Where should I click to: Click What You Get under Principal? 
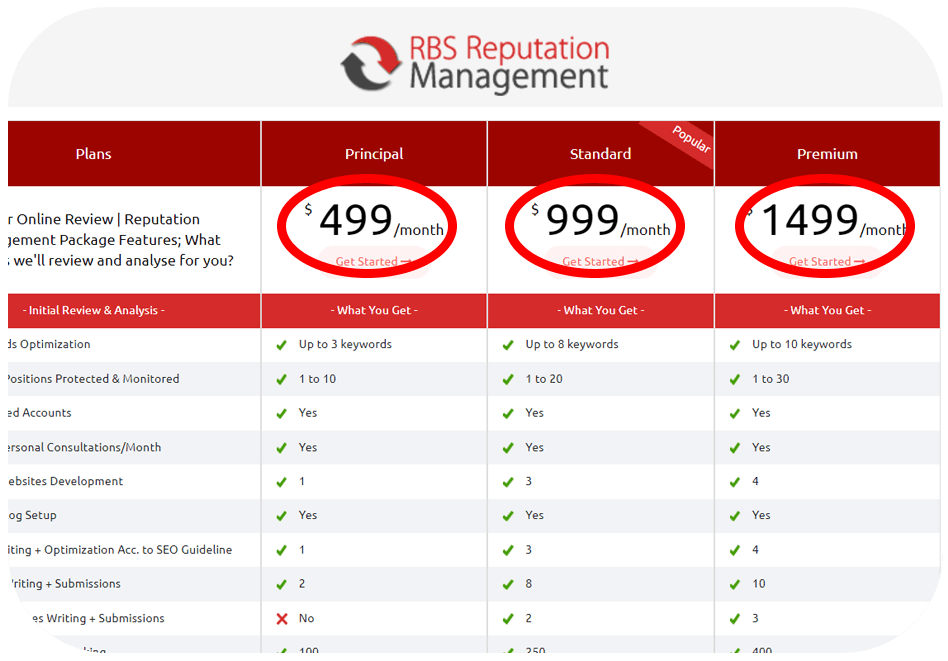tap(374, 310)
